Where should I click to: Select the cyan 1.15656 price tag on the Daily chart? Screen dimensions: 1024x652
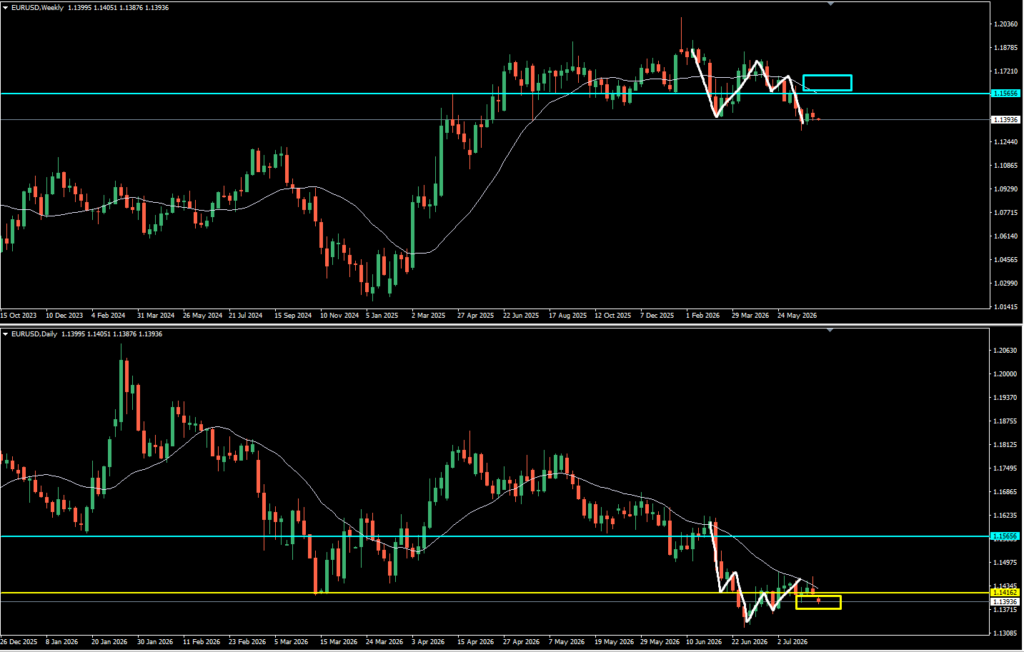[1006, 536]
